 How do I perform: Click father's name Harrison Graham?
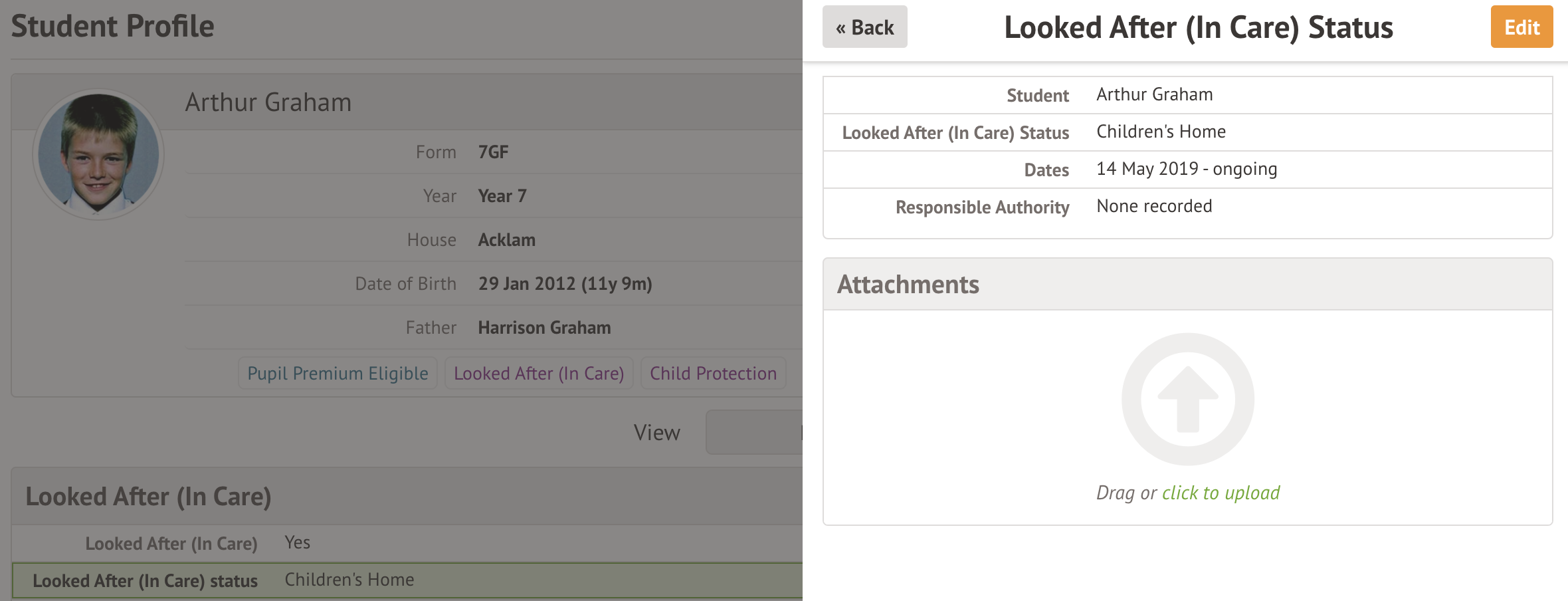[544, 328]
